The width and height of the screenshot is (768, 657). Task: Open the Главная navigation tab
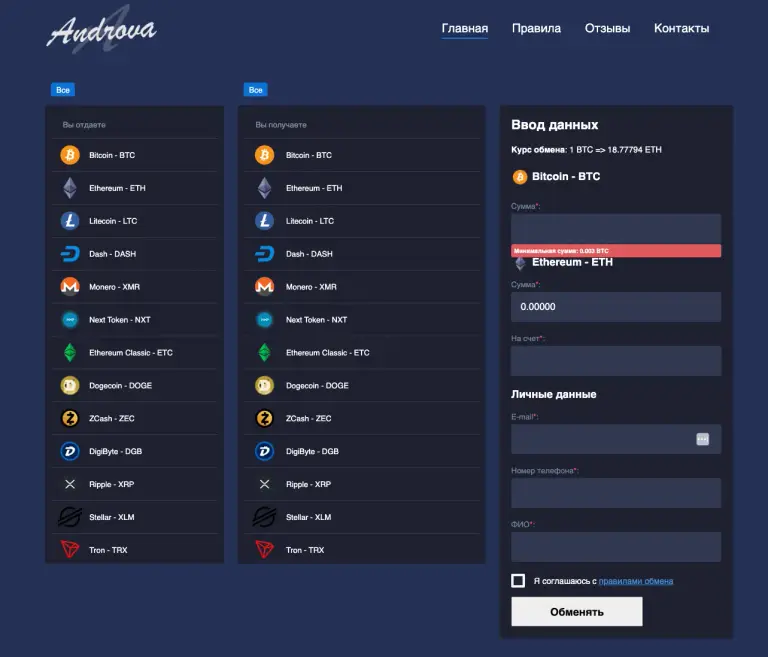465,28
